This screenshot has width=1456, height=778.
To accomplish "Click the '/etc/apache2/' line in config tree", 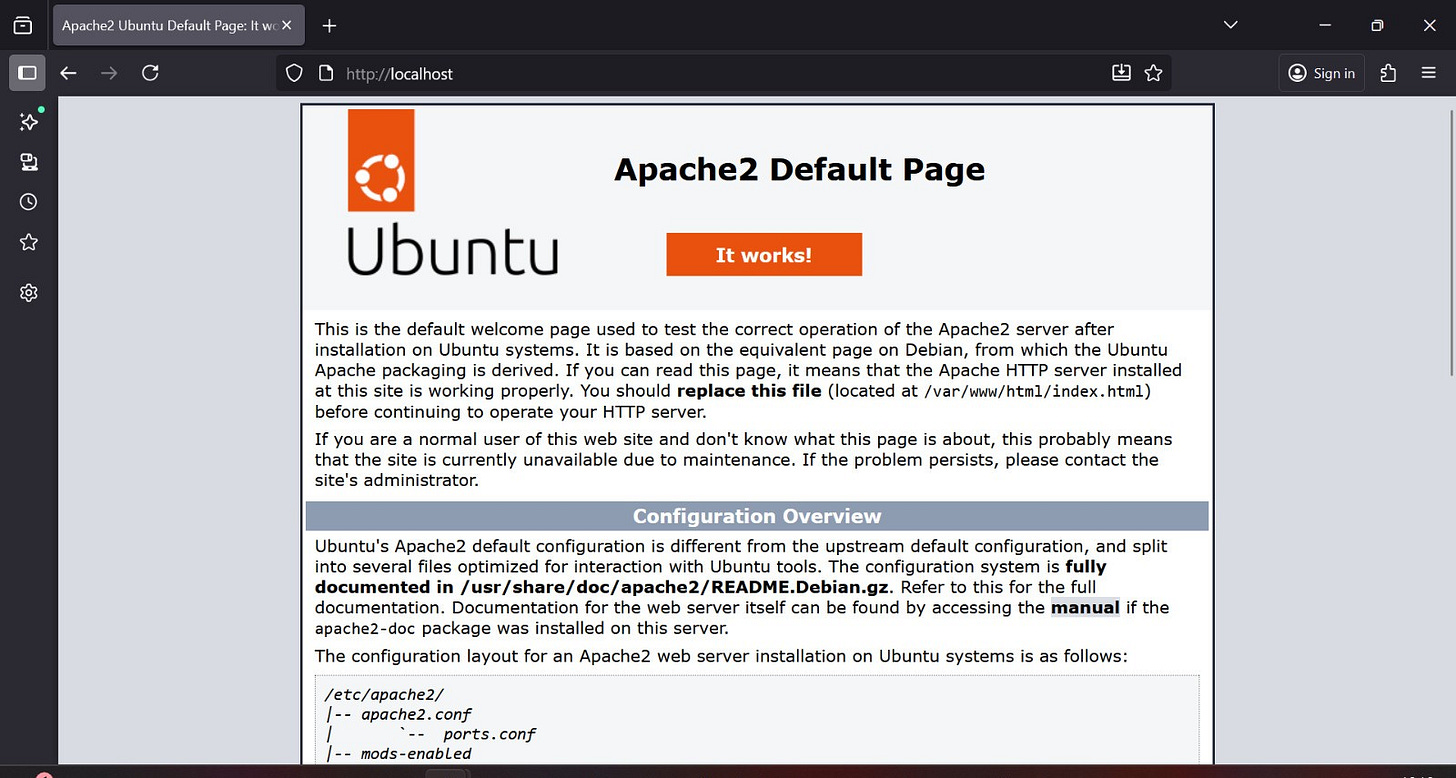I will [x=384, y=695].
